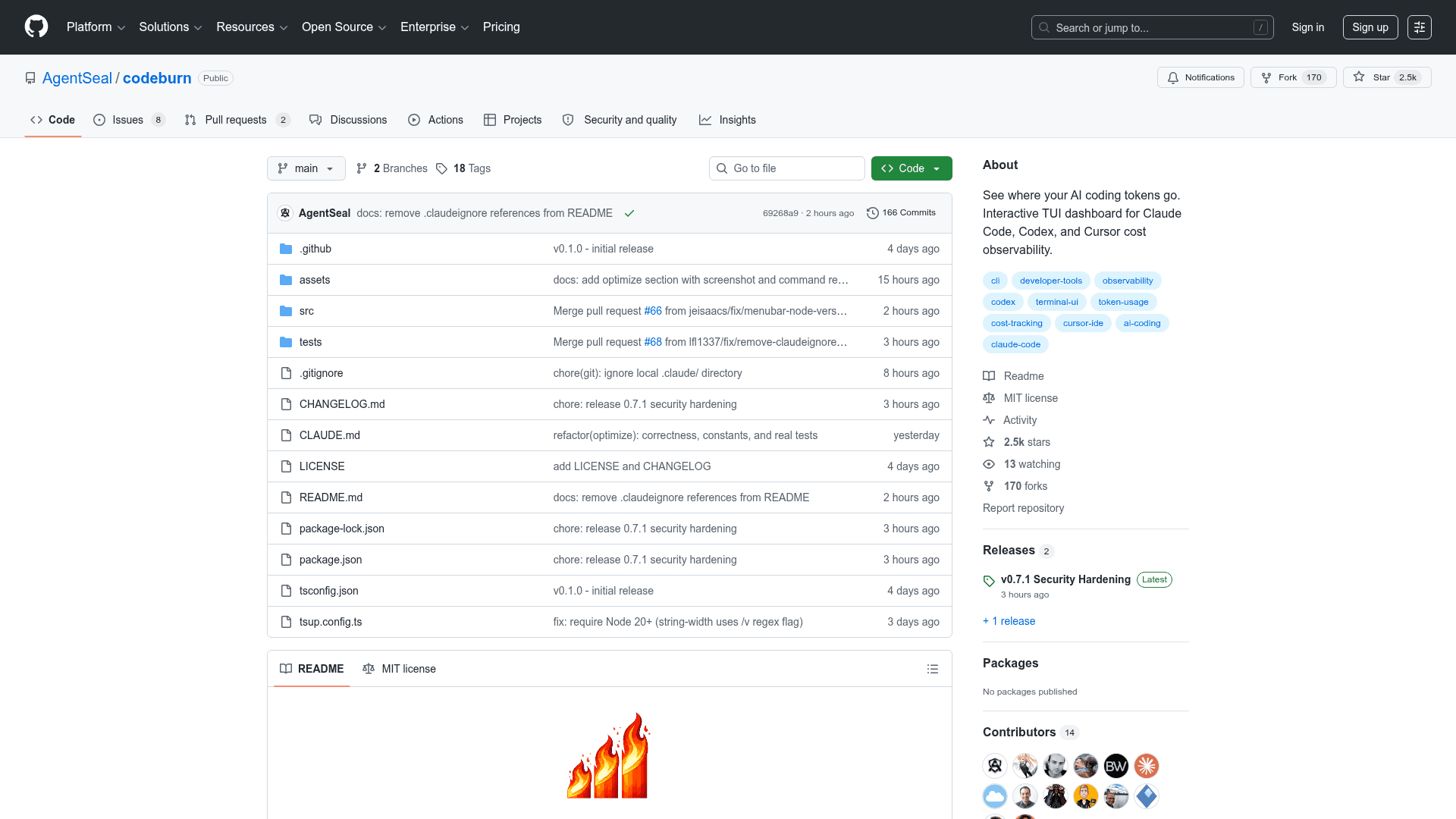This screenshot has width=1456, height=819.
Task: Expand the Platform menu chevron
Action: tap(121, 27)
